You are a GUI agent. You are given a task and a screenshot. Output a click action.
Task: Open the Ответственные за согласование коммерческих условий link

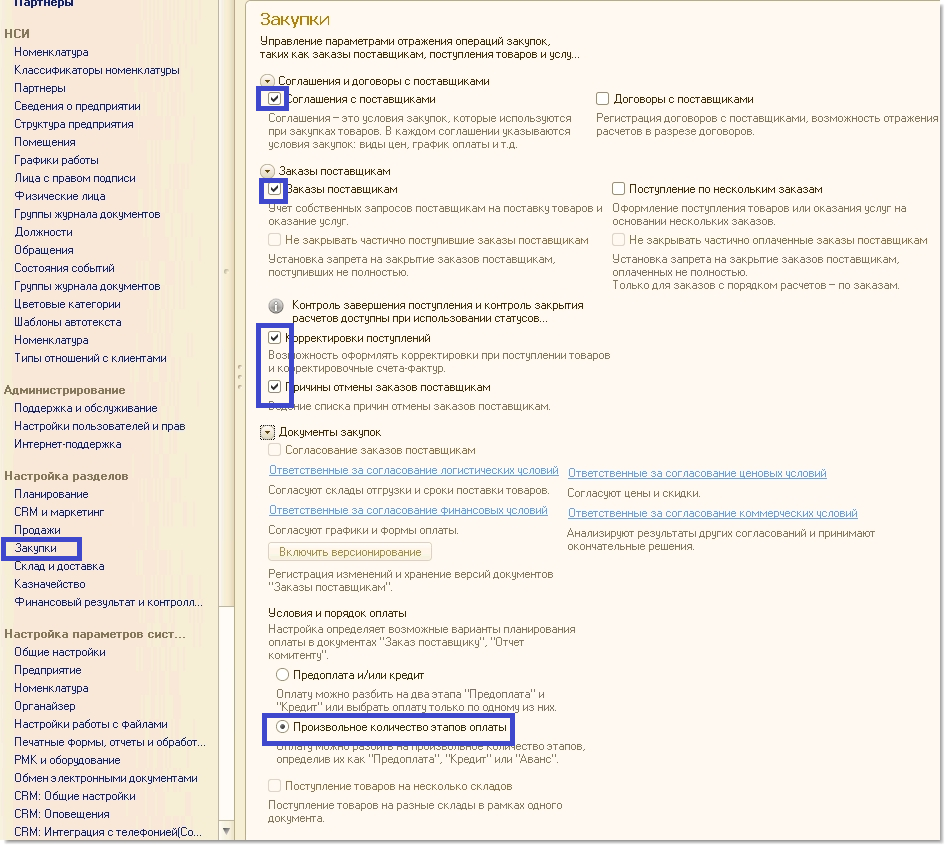tap(712, 513)
